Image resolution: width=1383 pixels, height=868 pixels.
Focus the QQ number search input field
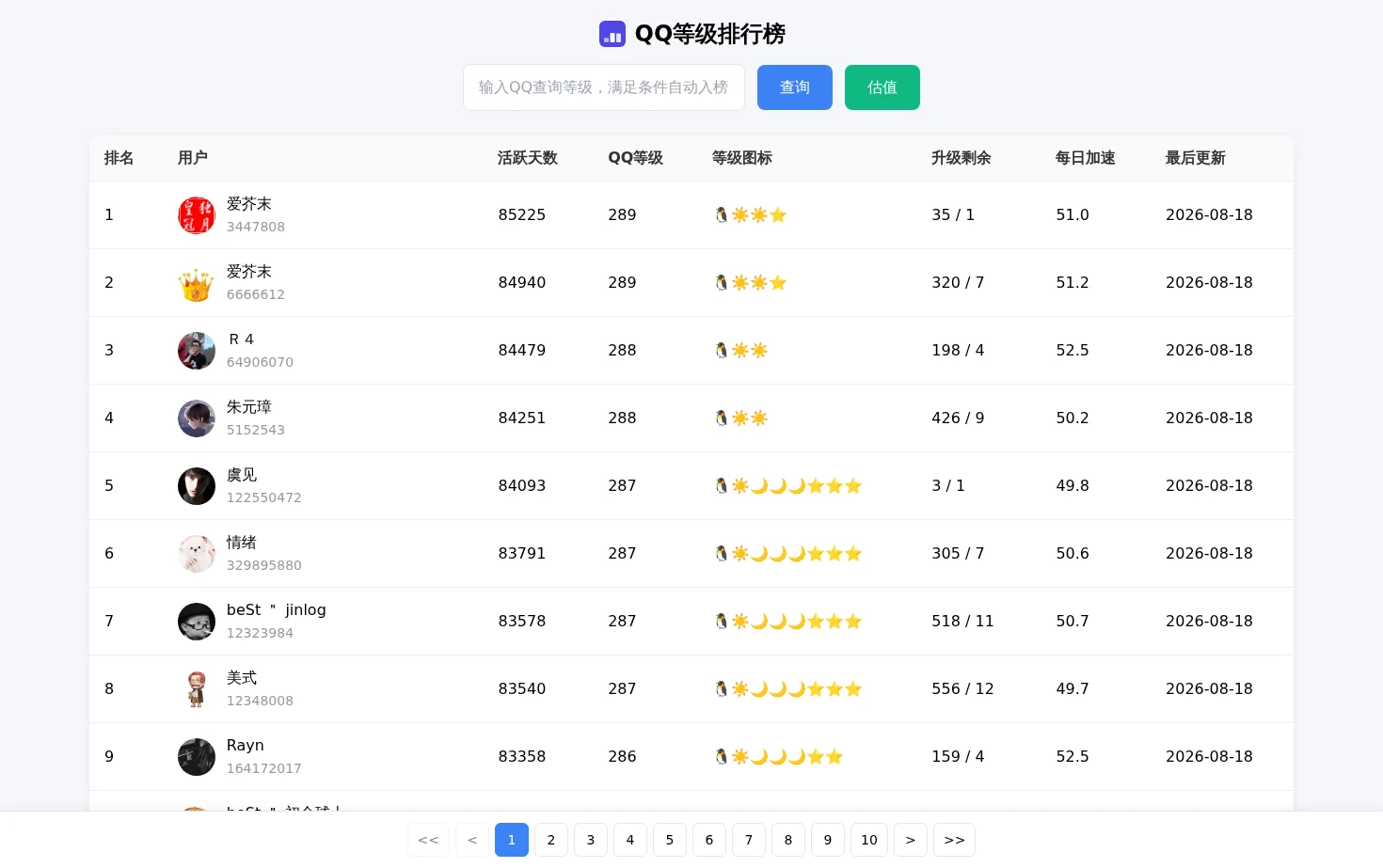604,87
